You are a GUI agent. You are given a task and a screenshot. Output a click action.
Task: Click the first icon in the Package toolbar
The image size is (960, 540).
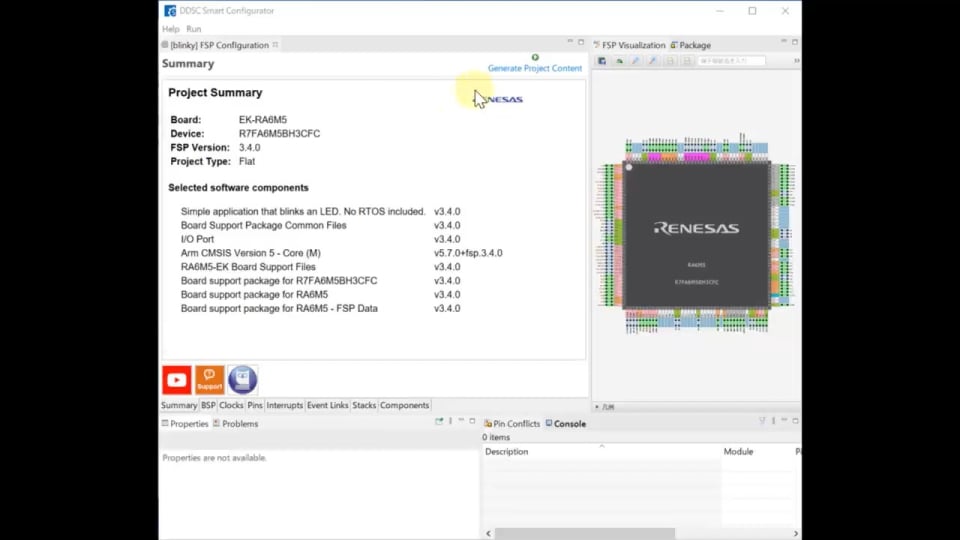(x=602, y=61)
